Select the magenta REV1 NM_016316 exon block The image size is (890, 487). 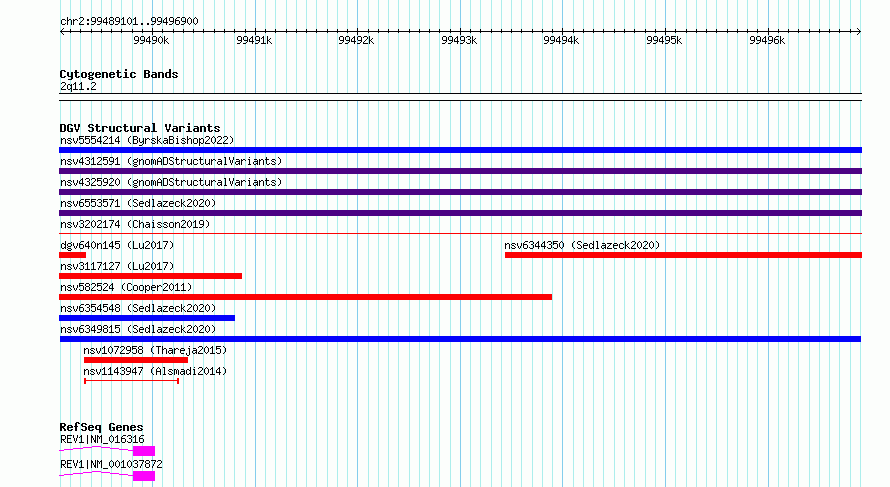tap(144, 451)
